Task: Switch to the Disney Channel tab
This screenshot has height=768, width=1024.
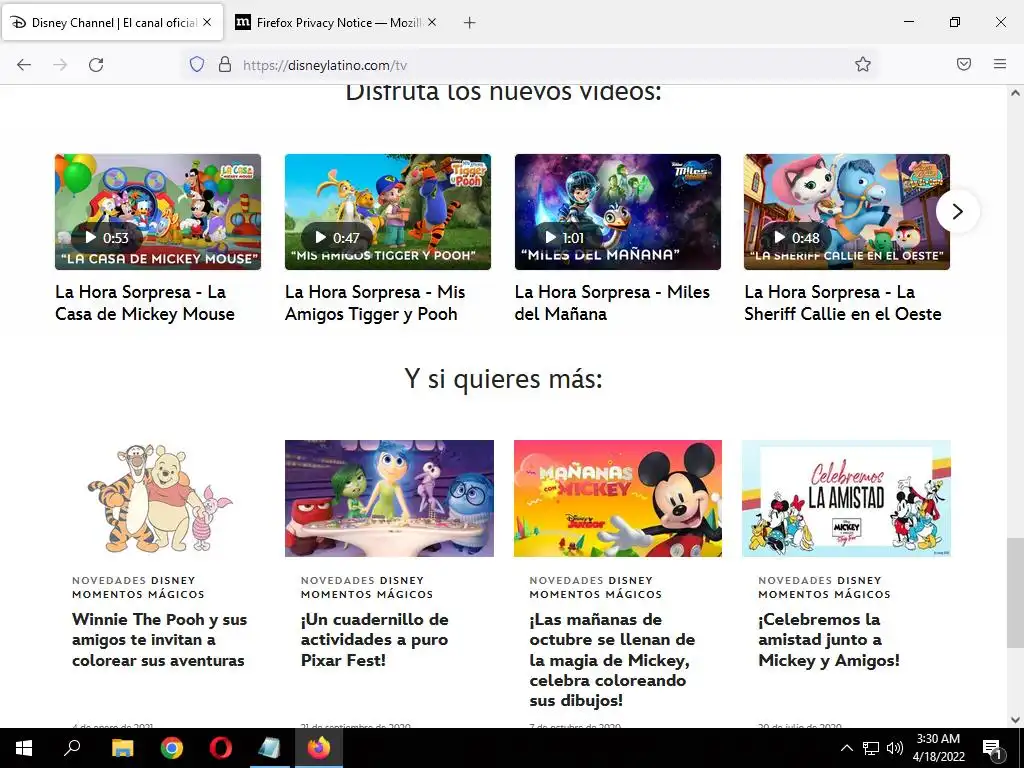Action: (x=113, y=22)
